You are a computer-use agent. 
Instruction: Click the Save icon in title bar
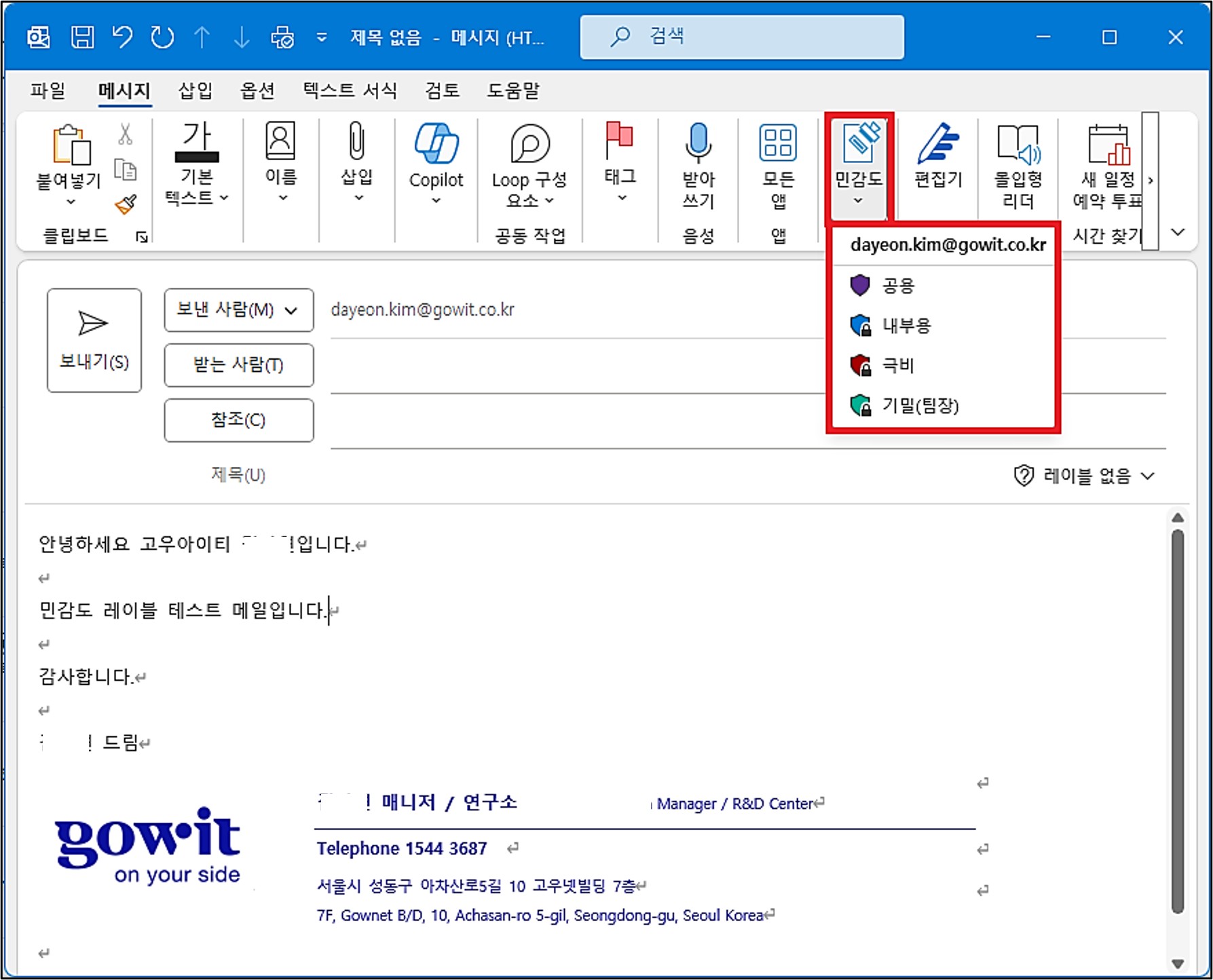(82, 37)
